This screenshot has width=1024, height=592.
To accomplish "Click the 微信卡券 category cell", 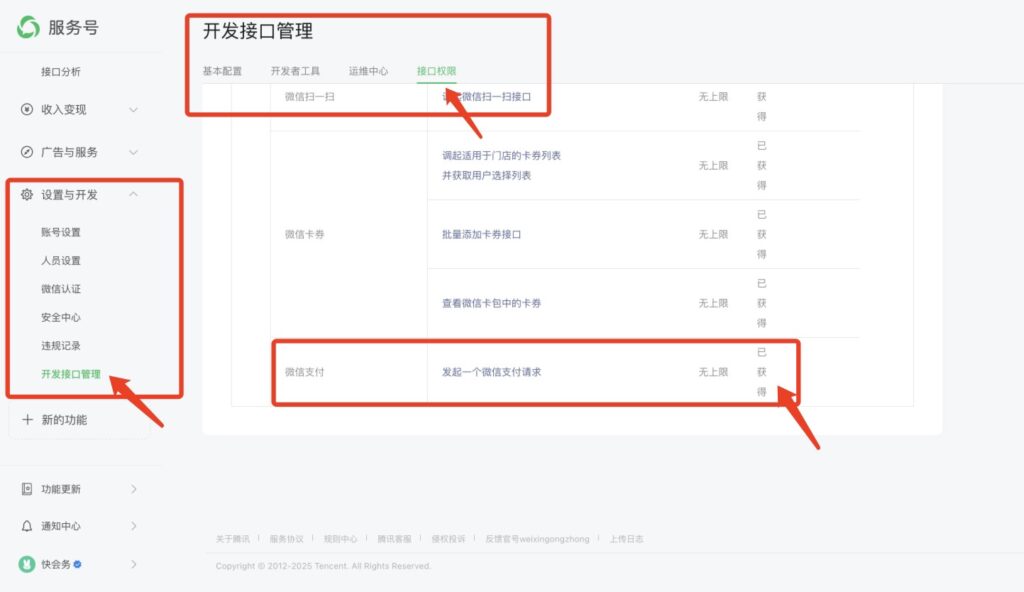I will tap(304, 234).
